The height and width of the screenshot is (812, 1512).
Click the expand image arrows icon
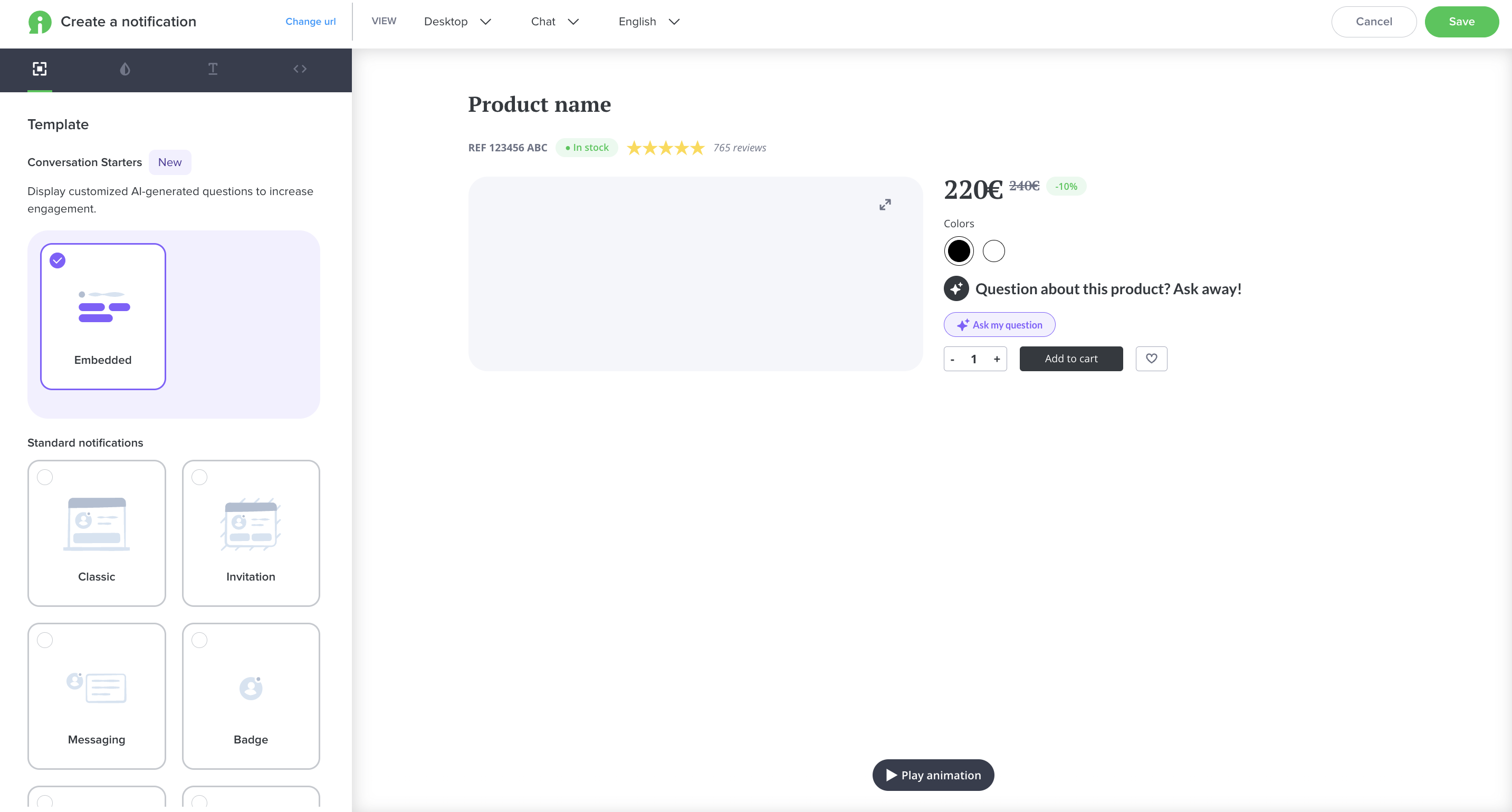885,204
